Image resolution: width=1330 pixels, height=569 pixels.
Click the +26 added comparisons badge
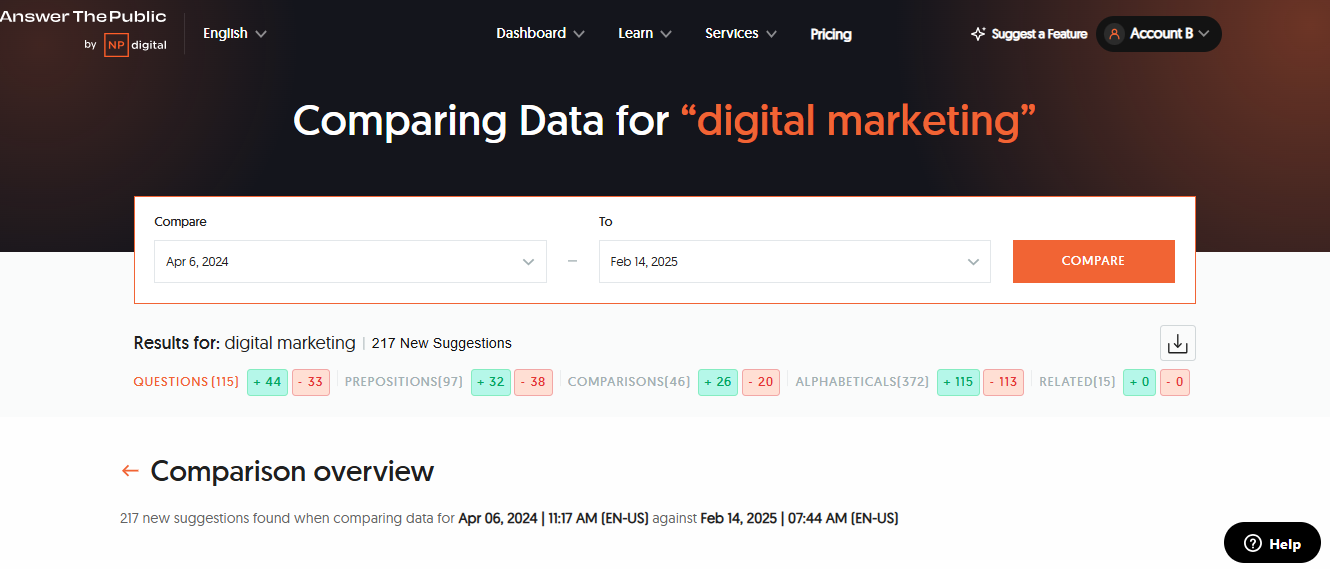click(x=718, y=382)
